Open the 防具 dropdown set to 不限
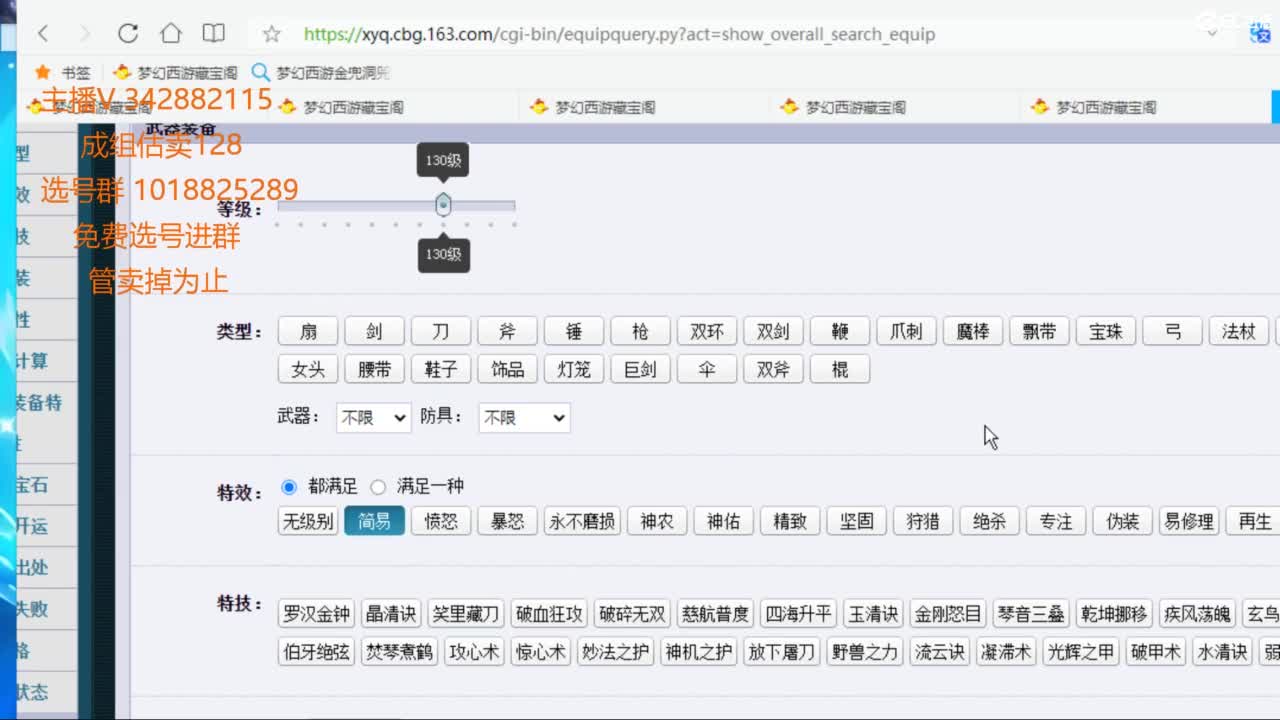Image resolution: width=1280 pixels, height=720 pixels. coord(524,418)
